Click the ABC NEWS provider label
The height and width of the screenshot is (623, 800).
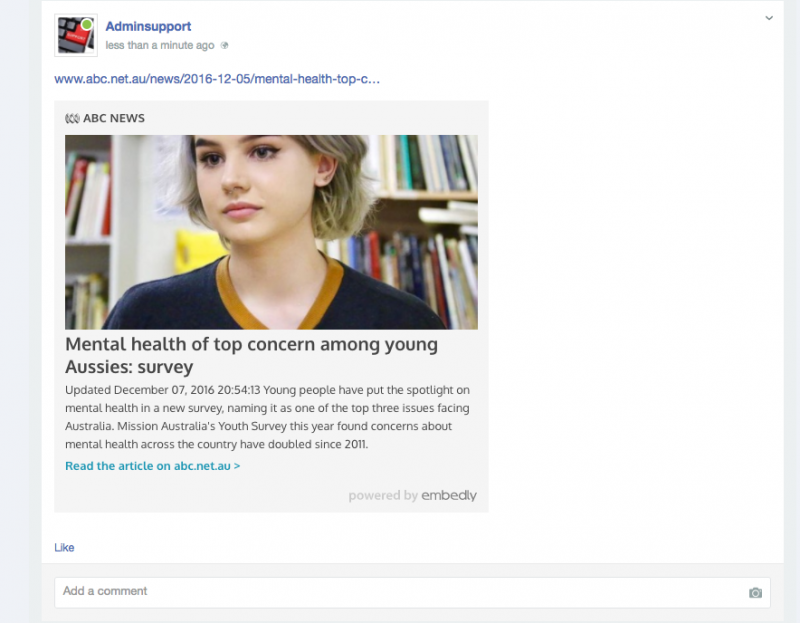114,118
